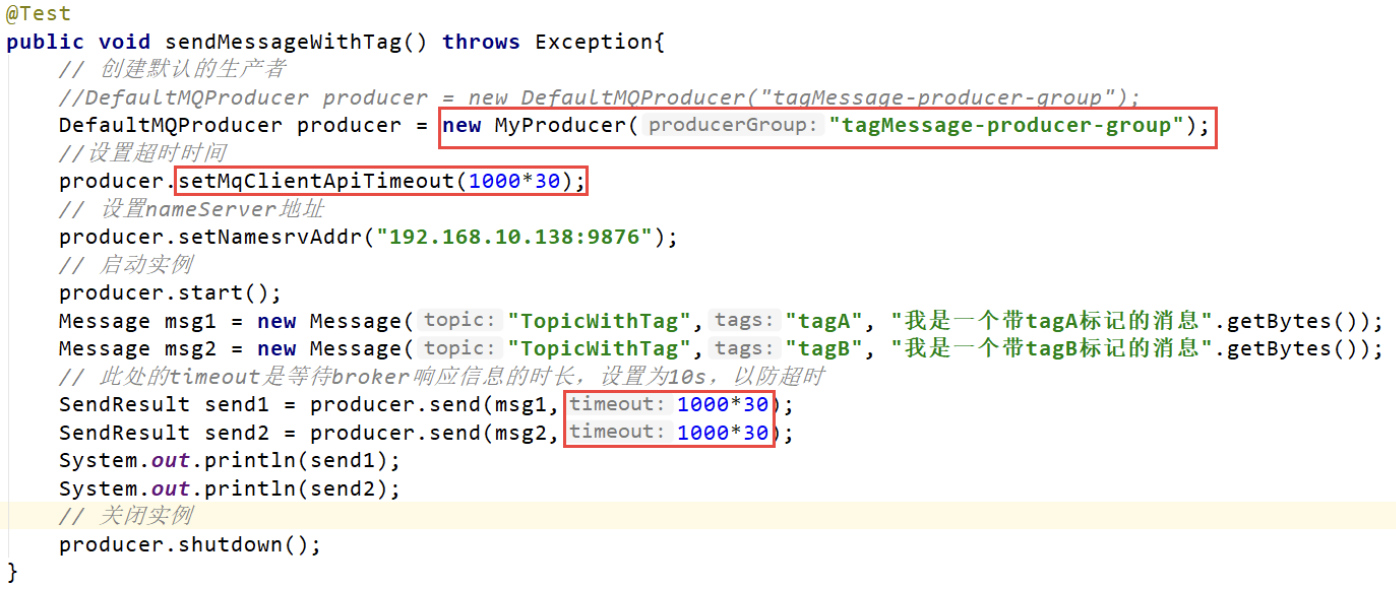
Task: Click the producerGroup parameter hint
Action: click(x=734, y=126)
